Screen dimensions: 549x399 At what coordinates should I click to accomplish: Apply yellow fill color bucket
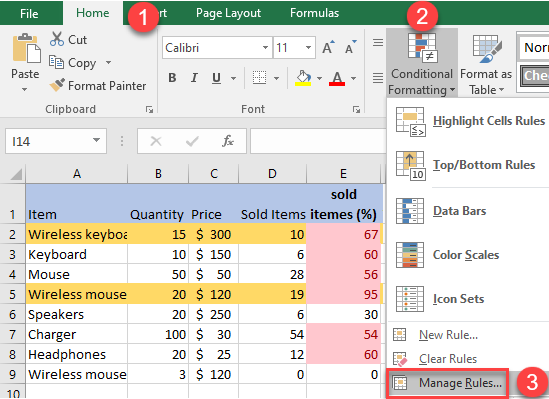(x=303, y=78)
